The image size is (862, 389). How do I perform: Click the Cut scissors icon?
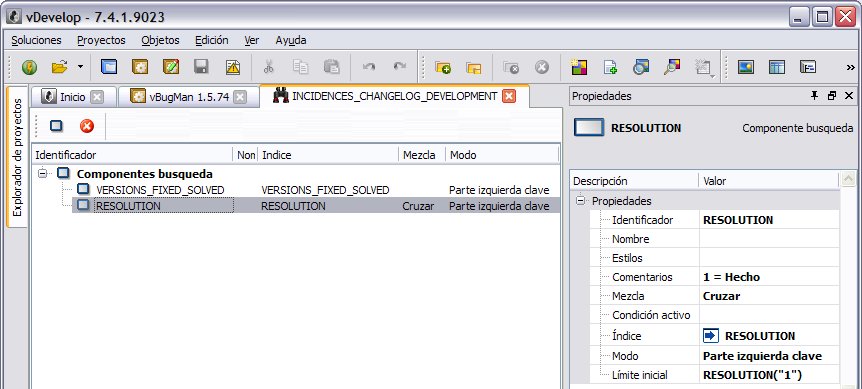[269, 67]
